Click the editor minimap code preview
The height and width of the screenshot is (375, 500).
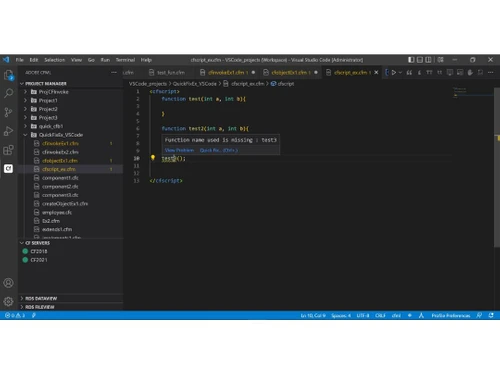coord(472,92)
